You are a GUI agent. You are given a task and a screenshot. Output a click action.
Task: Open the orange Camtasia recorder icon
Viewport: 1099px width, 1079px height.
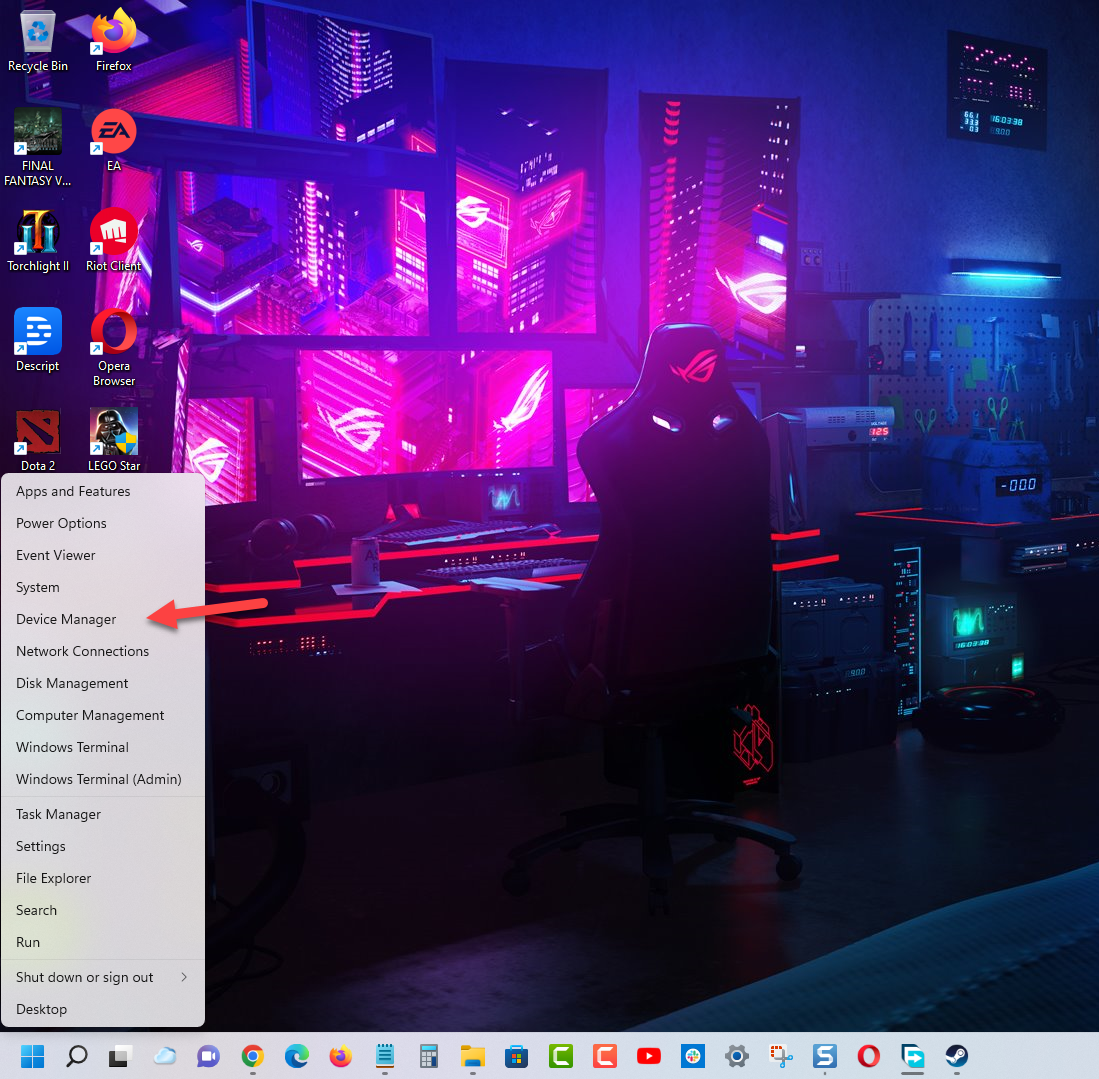pos(605,1056)
